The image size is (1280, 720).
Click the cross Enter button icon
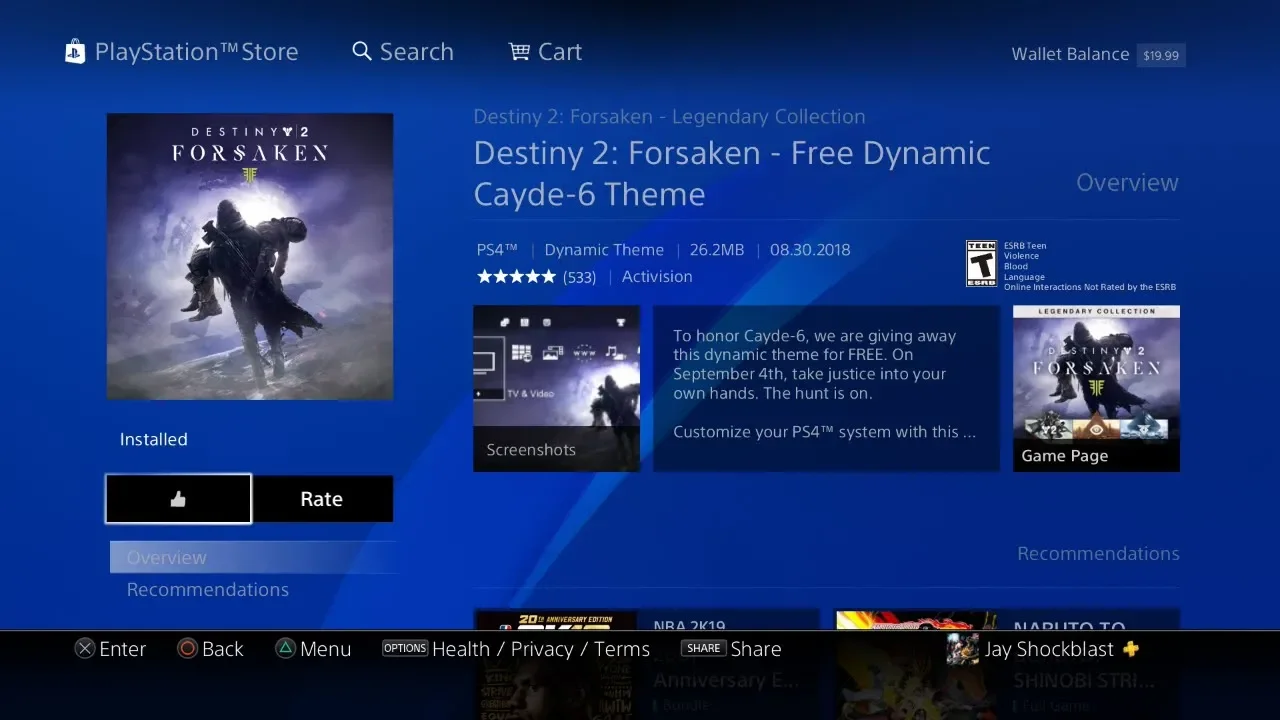point(85,649)
